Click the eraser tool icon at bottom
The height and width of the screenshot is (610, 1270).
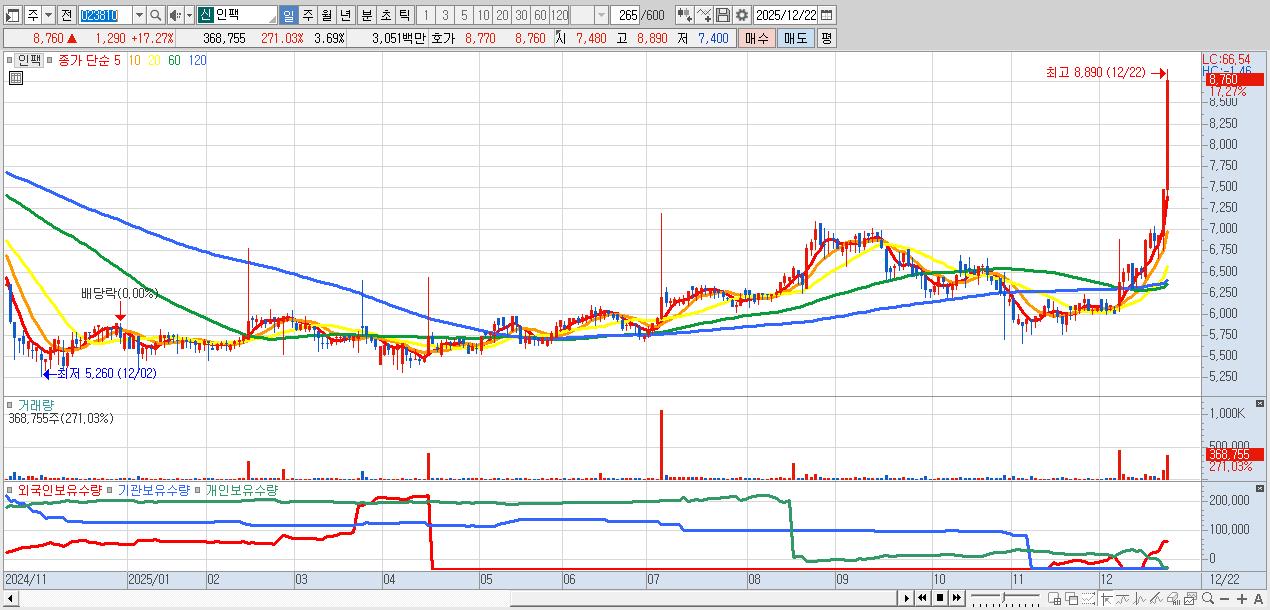[x=1173, y=599]
